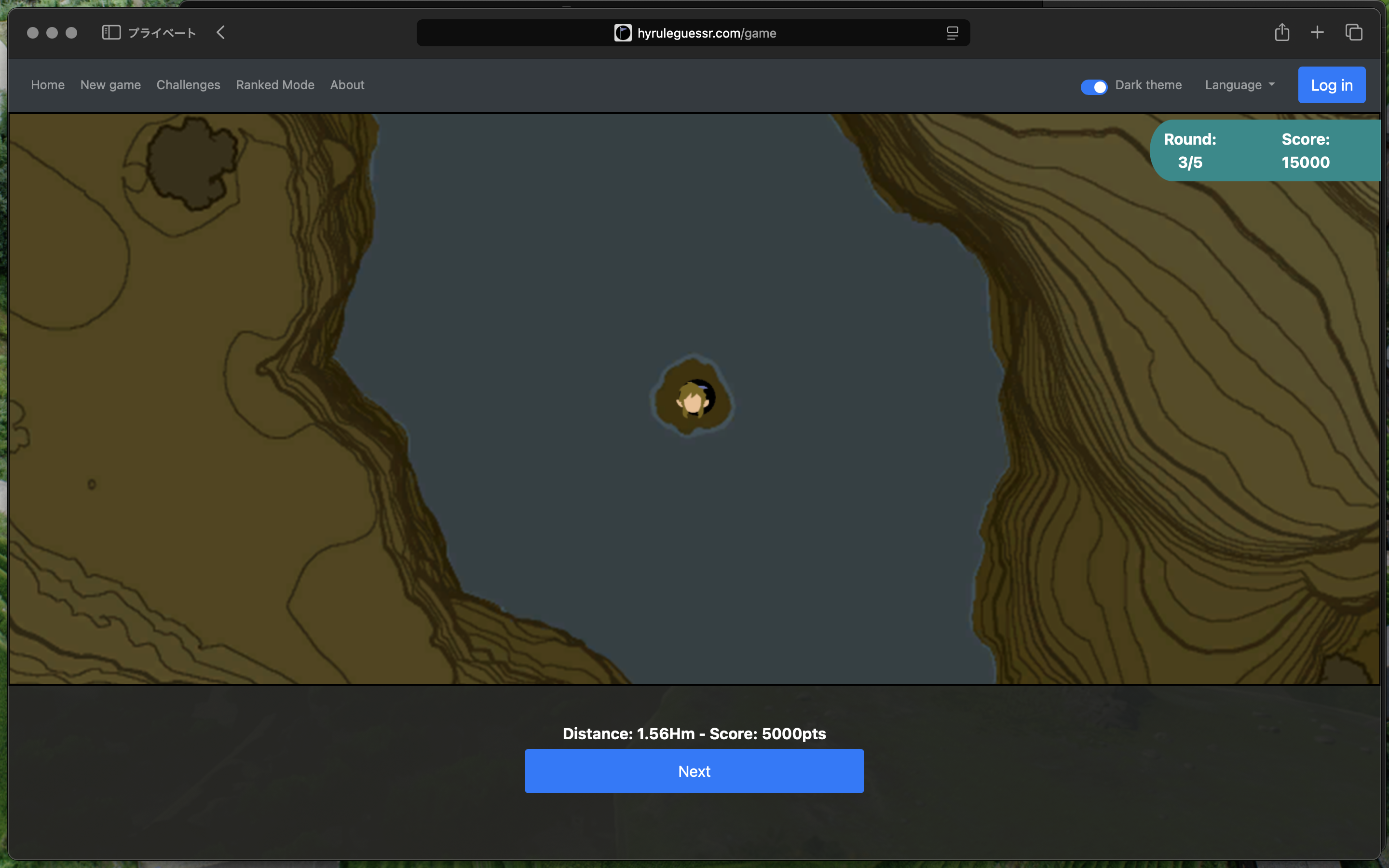Screen dimensions: 1389x868
Task: Focus the hyruleguessr.com address field
Action: 706,33
